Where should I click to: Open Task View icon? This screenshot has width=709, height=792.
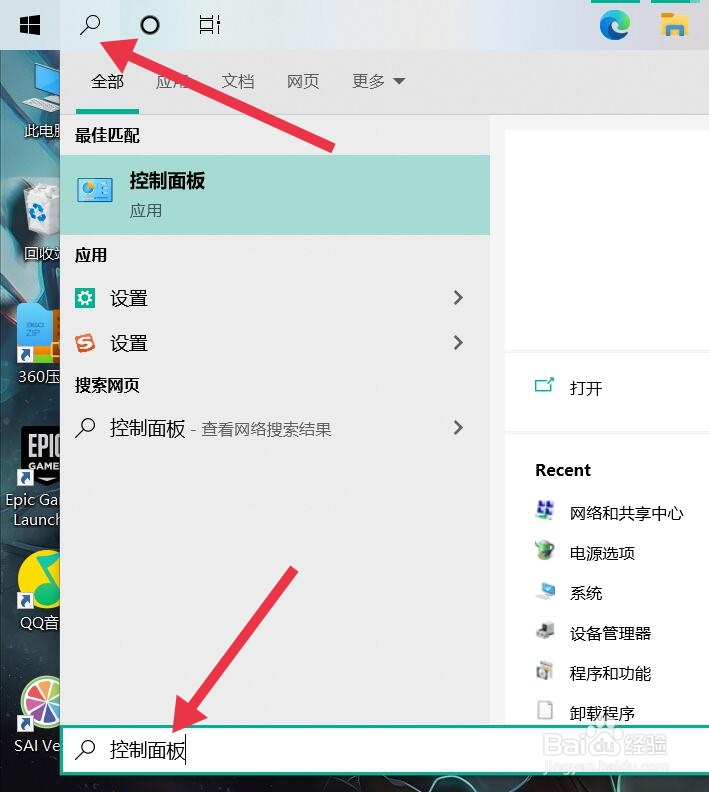click(x=210, y=24)
